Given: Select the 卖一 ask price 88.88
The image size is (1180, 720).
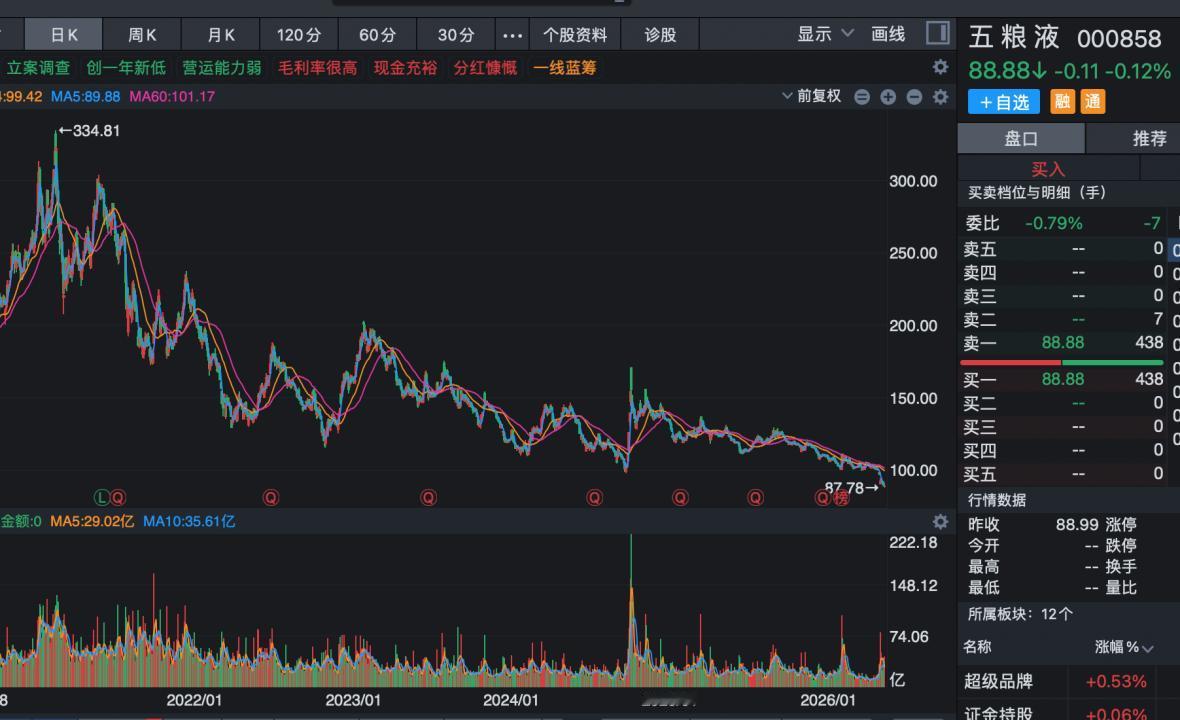Looking at the screenshot, I should point(1063,343).
